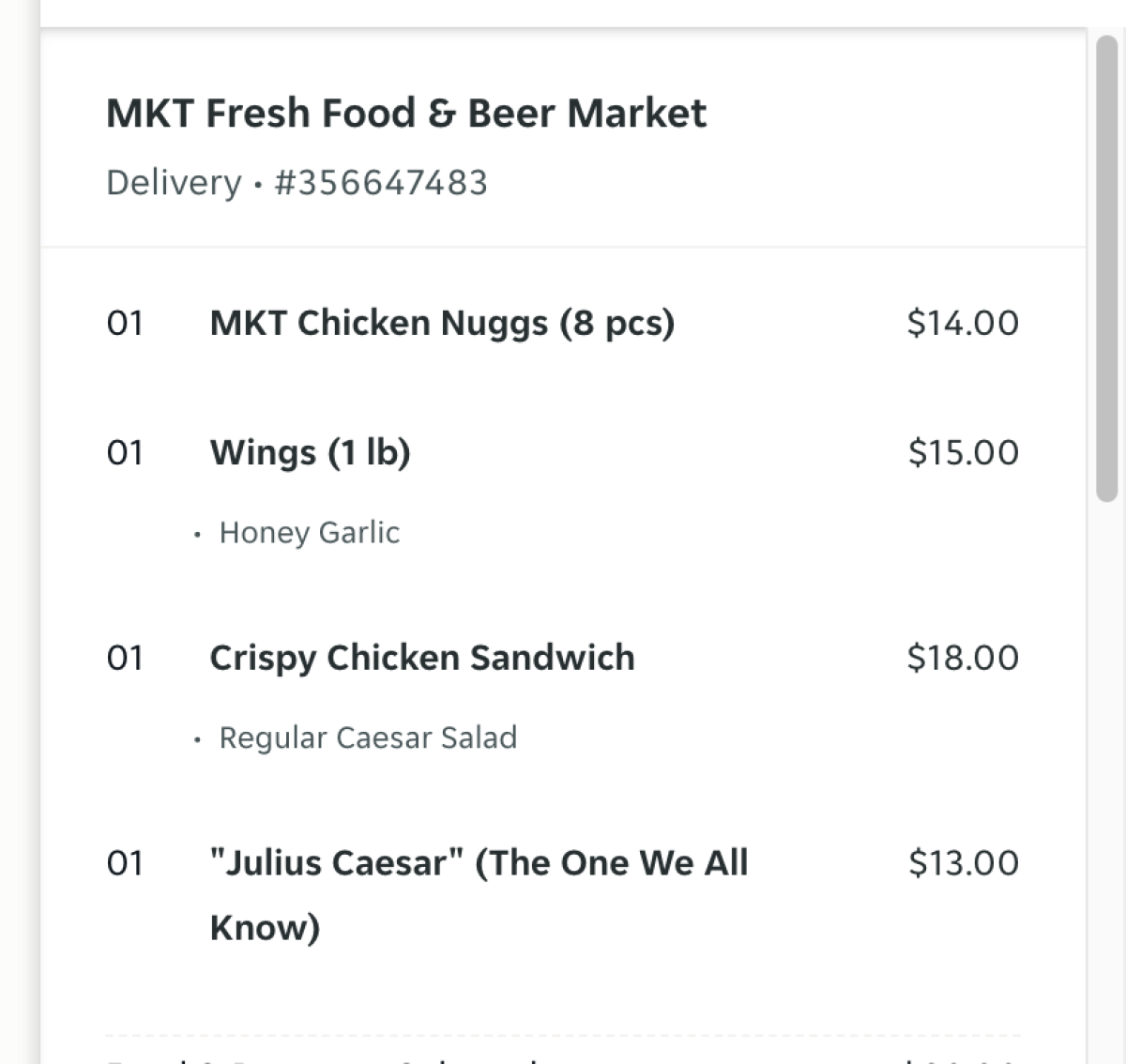Select the Regular Caesar Salad modifier
1126x1064 pixels.
pyautogui.click(x=367, y=738)
